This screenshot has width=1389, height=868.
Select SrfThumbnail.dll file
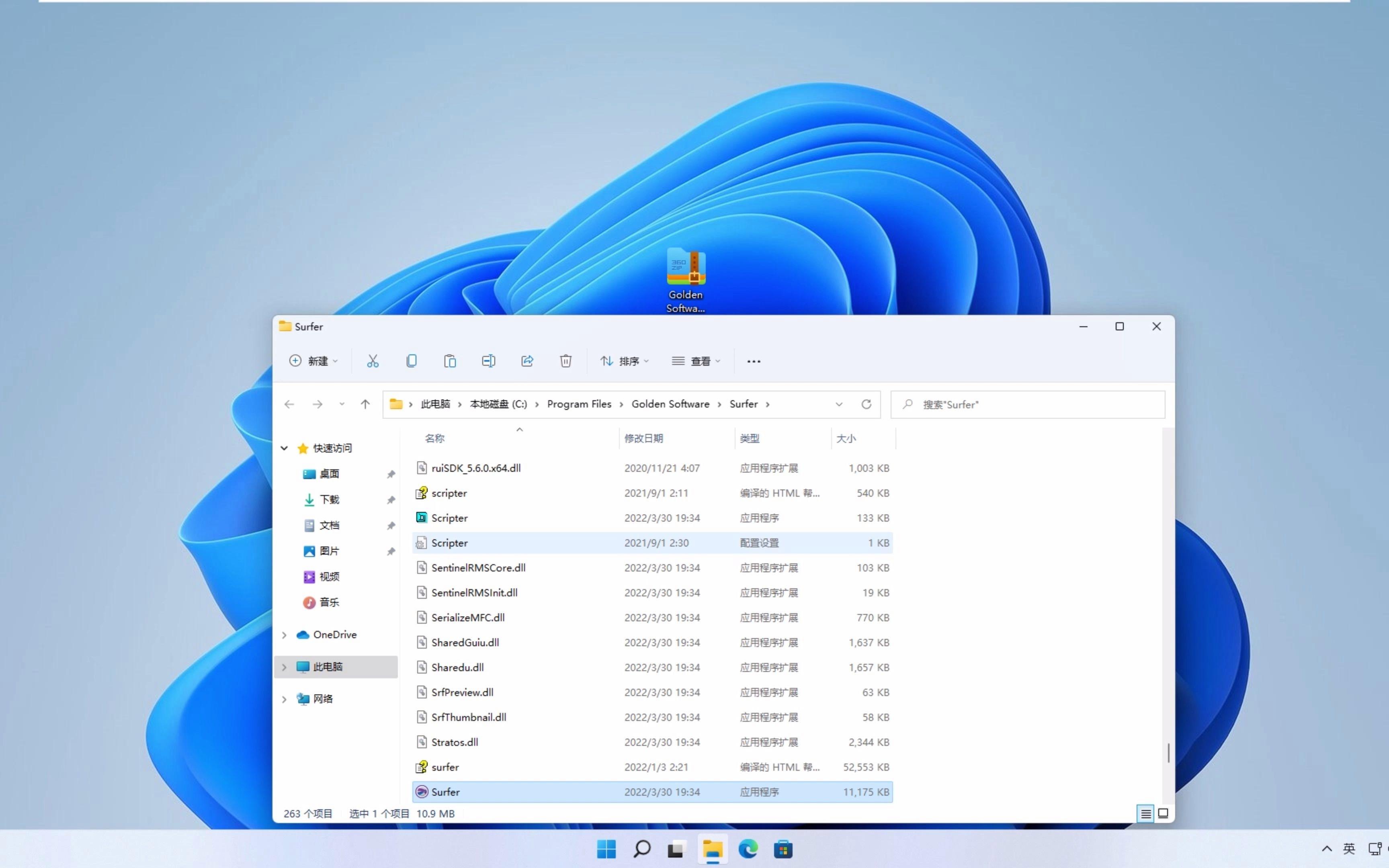653,717
